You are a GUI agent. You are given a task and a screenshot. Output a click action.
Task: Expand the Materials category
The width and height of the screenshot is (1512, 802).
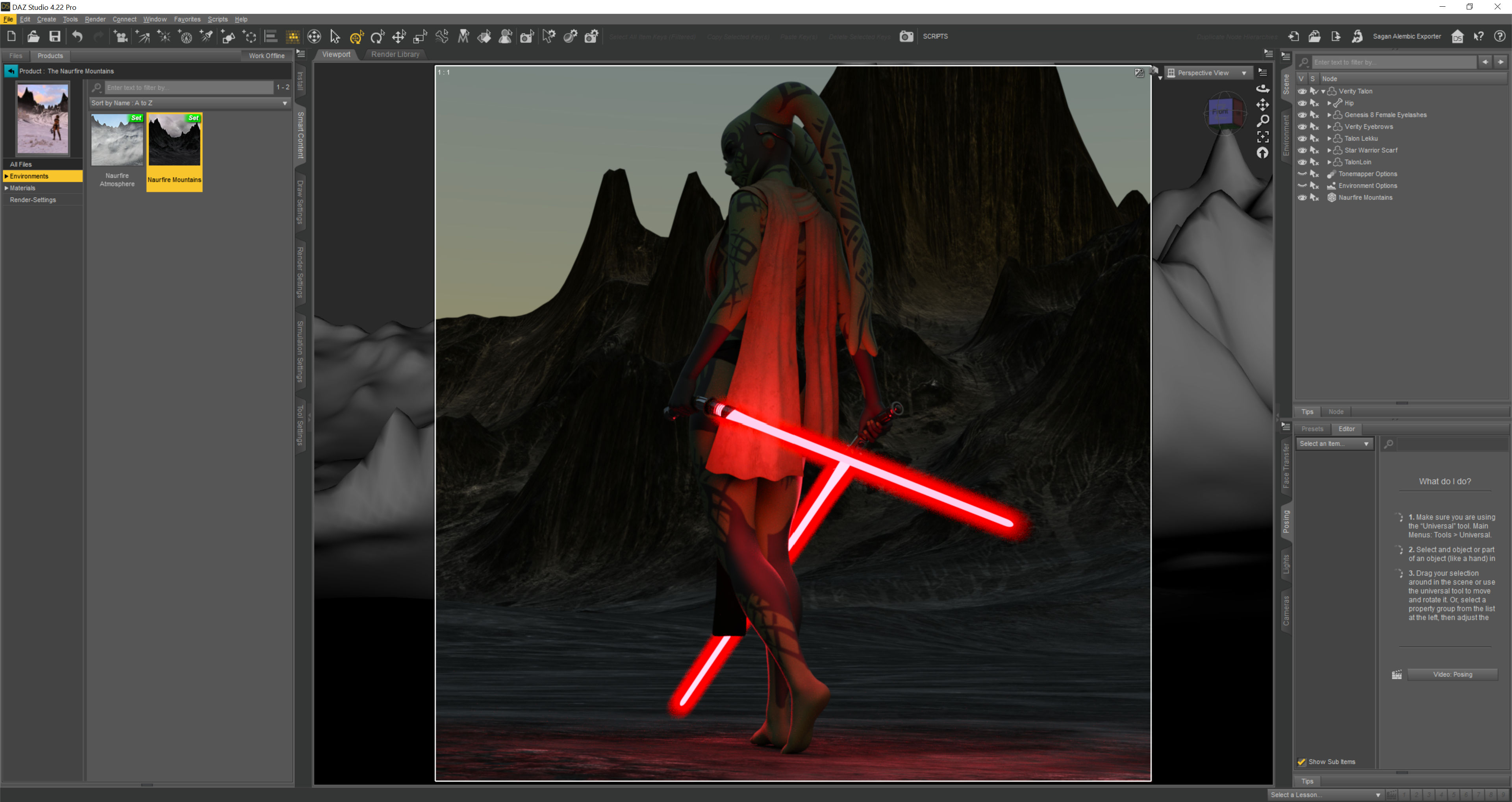[6, 188]
